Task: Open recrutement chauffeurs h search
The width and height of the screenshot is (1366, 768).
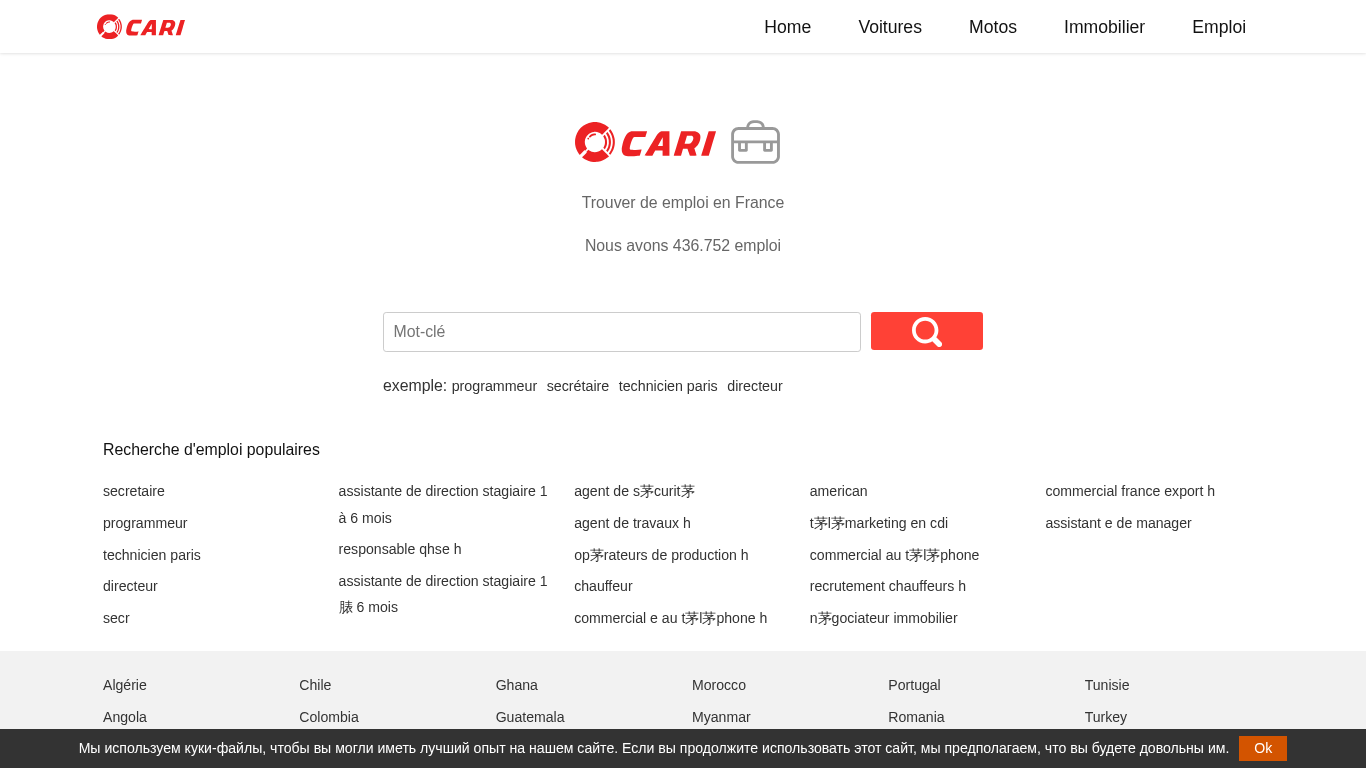Action: tap(888, 586)
